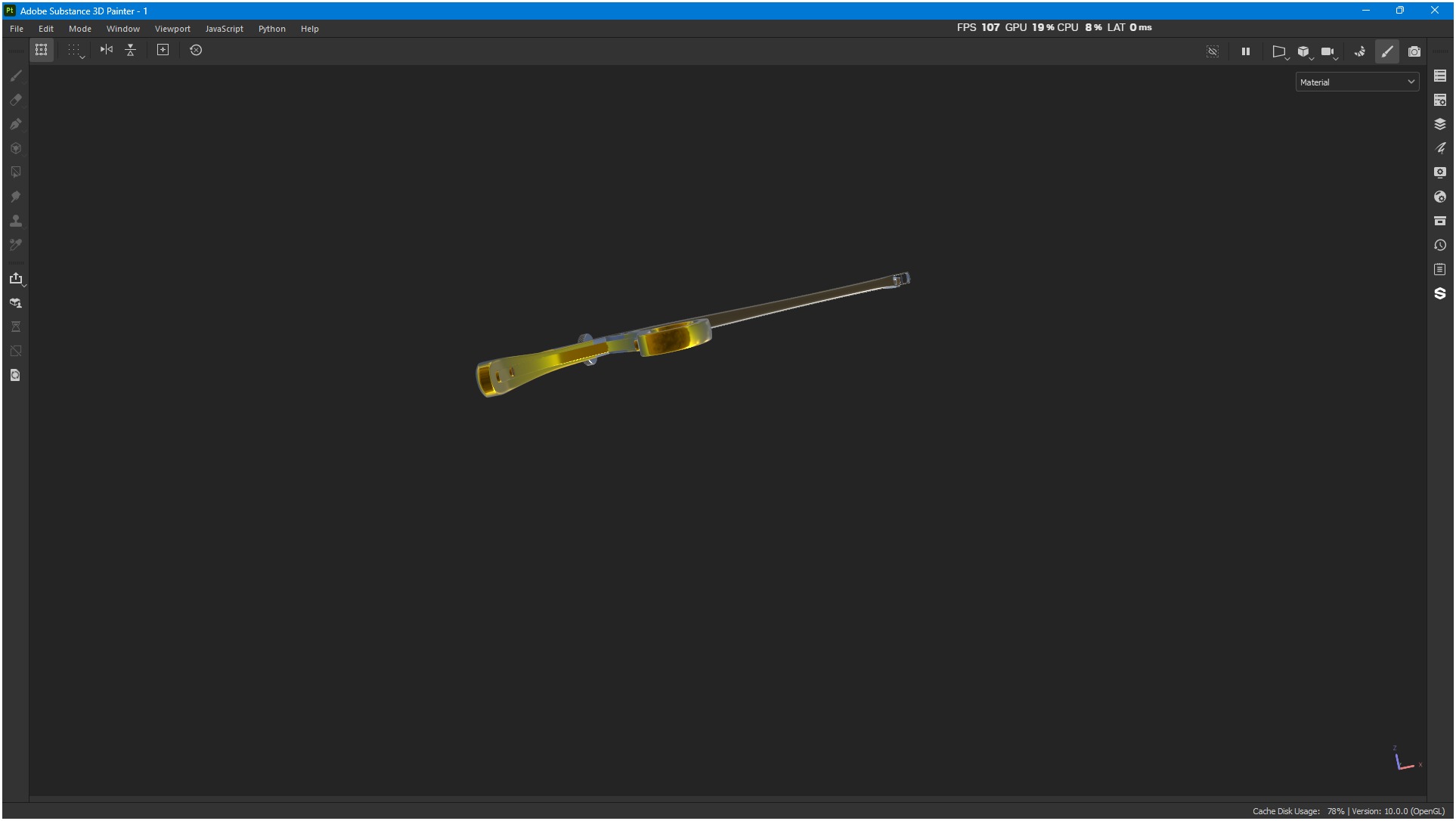Open the Material channel dropdown

coord(1357,82)
